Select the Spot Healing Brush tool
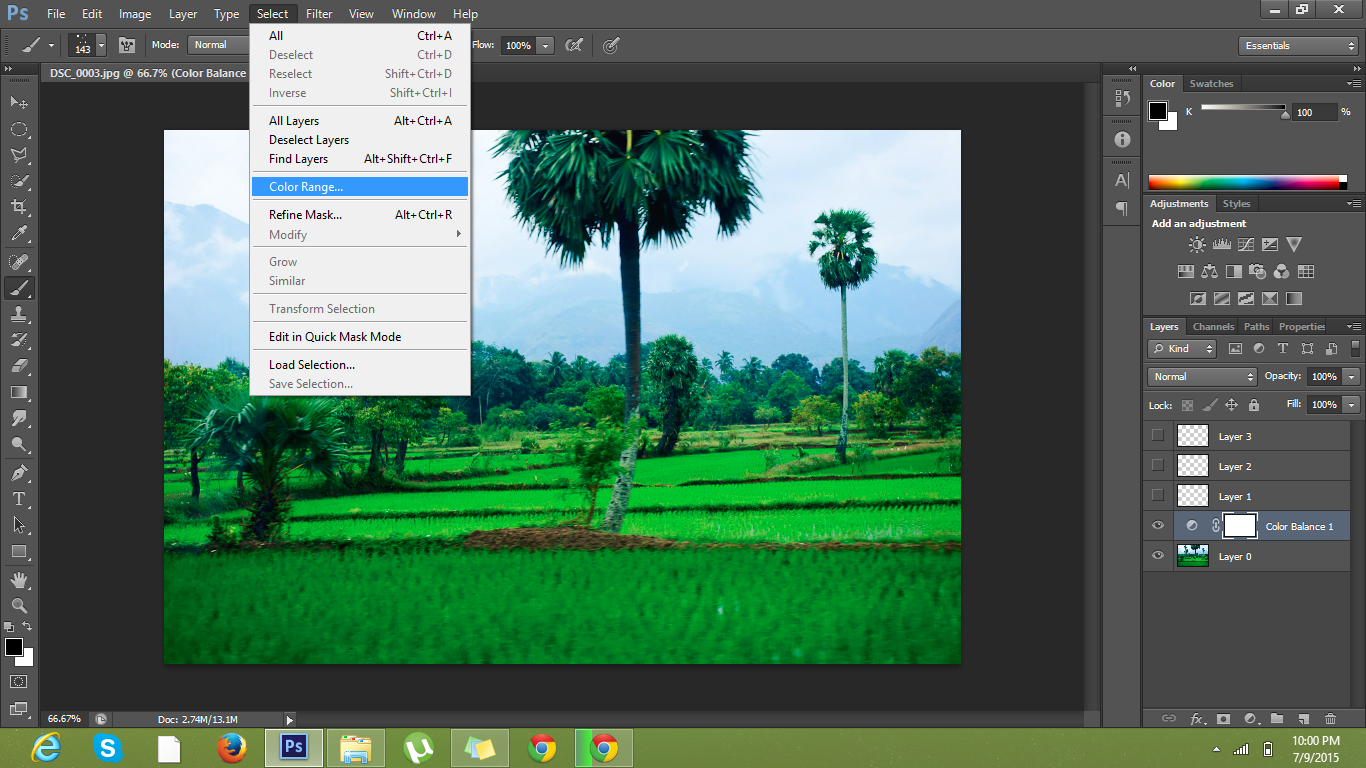The width and height of the screenshot is (1366, 768). pos(19,262)
